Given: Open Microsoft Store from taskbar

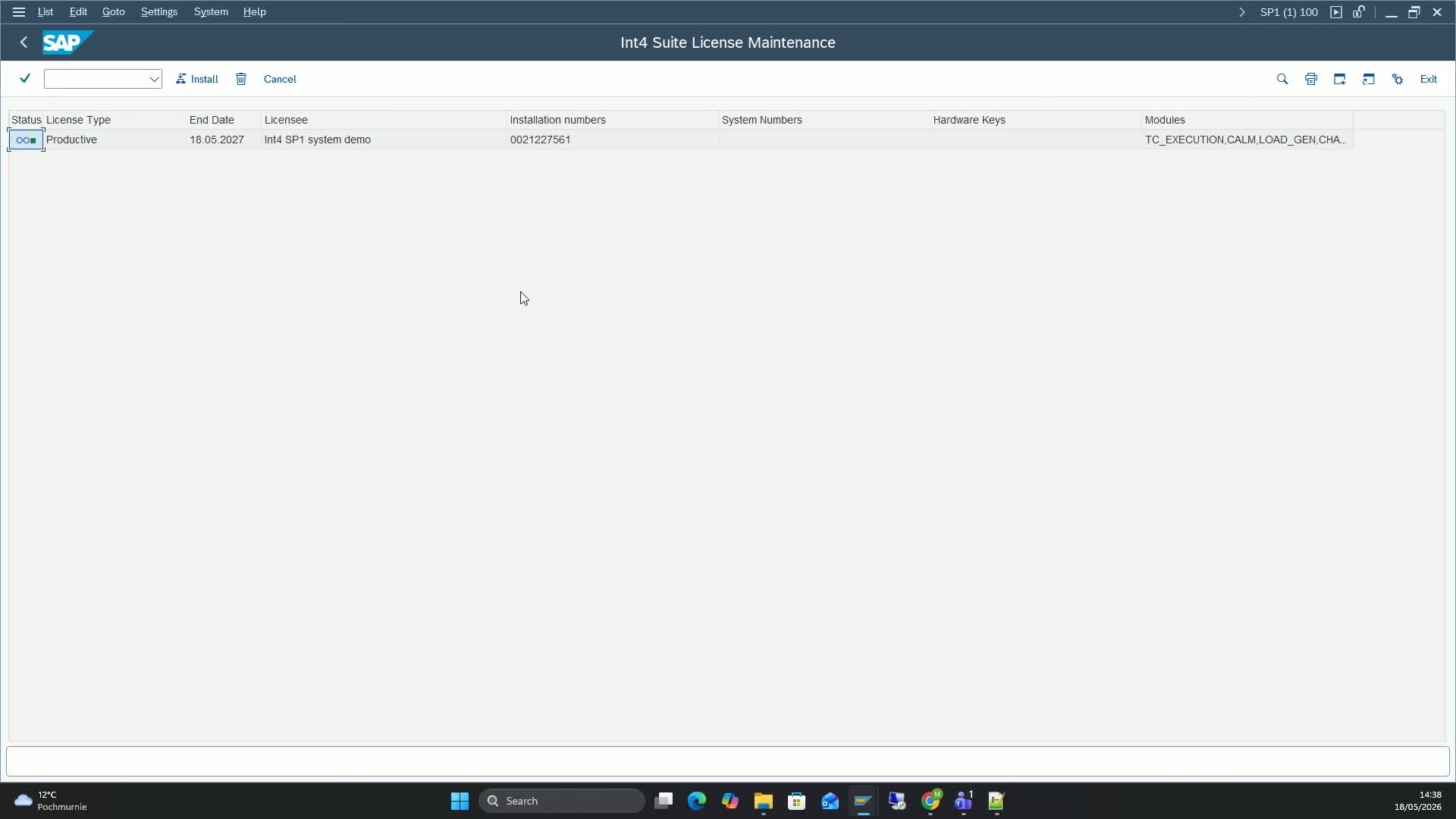Looking at the screenshot, I should [x=797, y=801].
